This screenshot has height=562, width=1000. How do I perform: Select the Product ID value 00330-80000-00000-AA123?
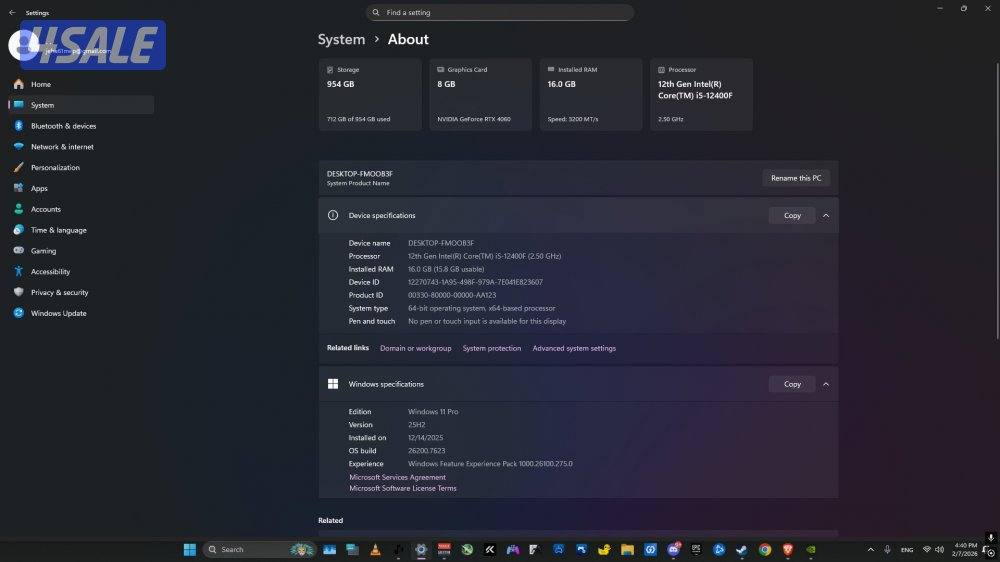(x=452, y=295)
